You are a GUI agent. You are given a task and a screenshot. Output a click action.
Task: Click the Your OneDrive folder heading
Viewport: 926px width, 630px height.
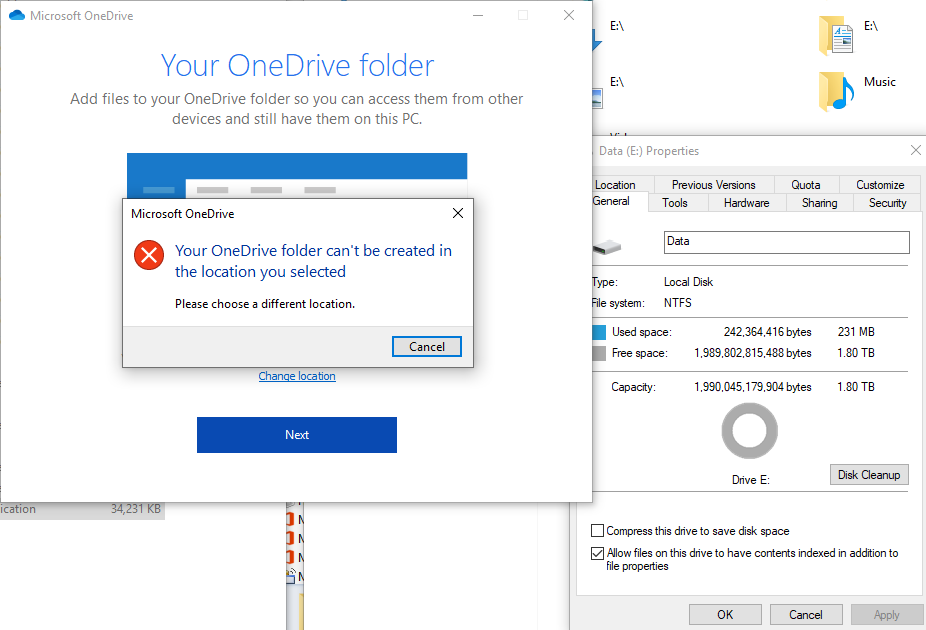[x=297, y=65]
